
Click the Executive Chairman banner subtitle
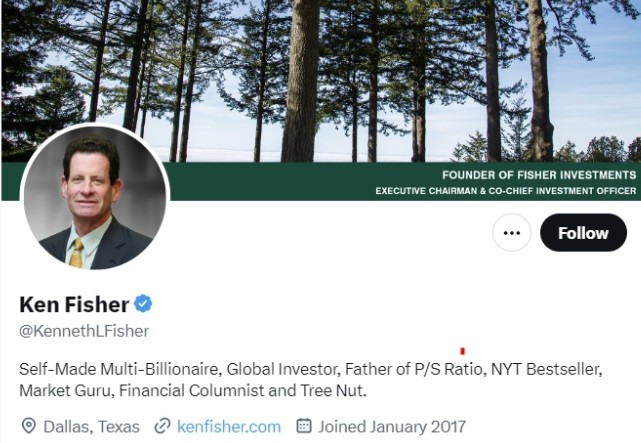pyautogui.click(x=505, y=190)
